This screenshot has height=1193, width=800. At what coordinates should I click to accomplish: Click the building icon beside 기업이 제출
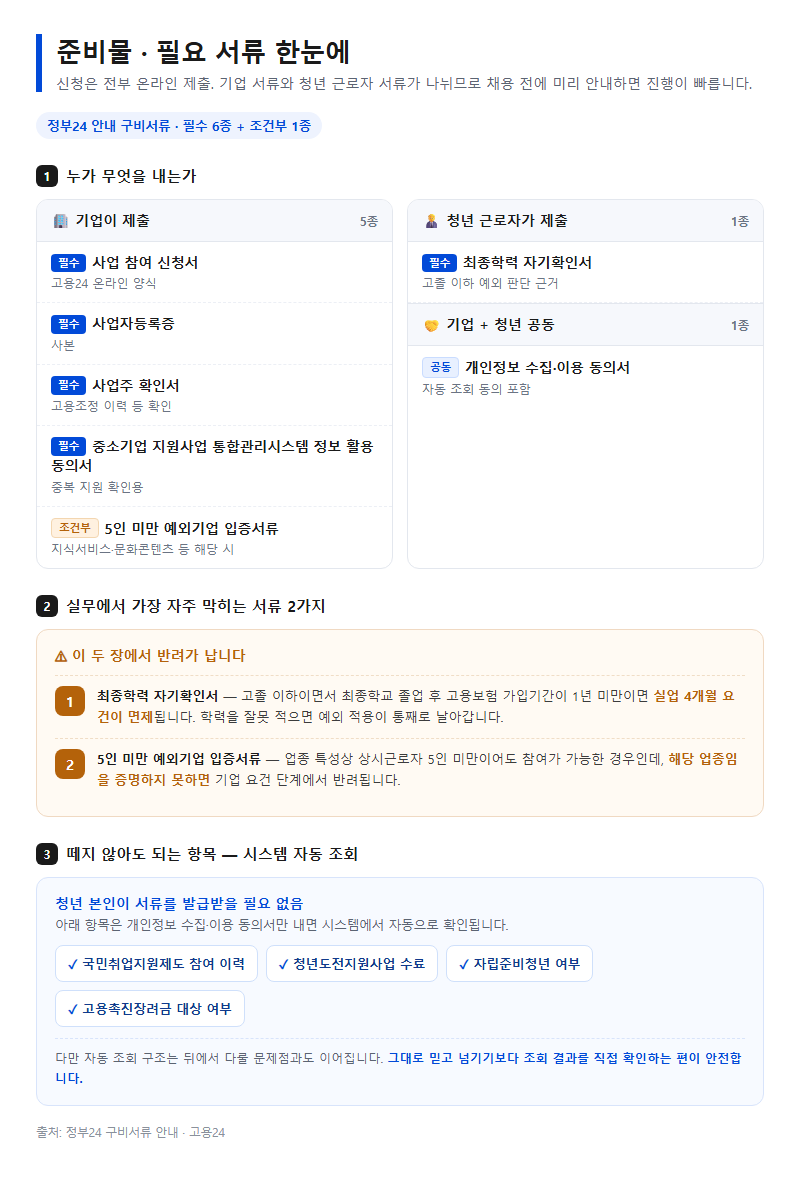coord(60,221)
